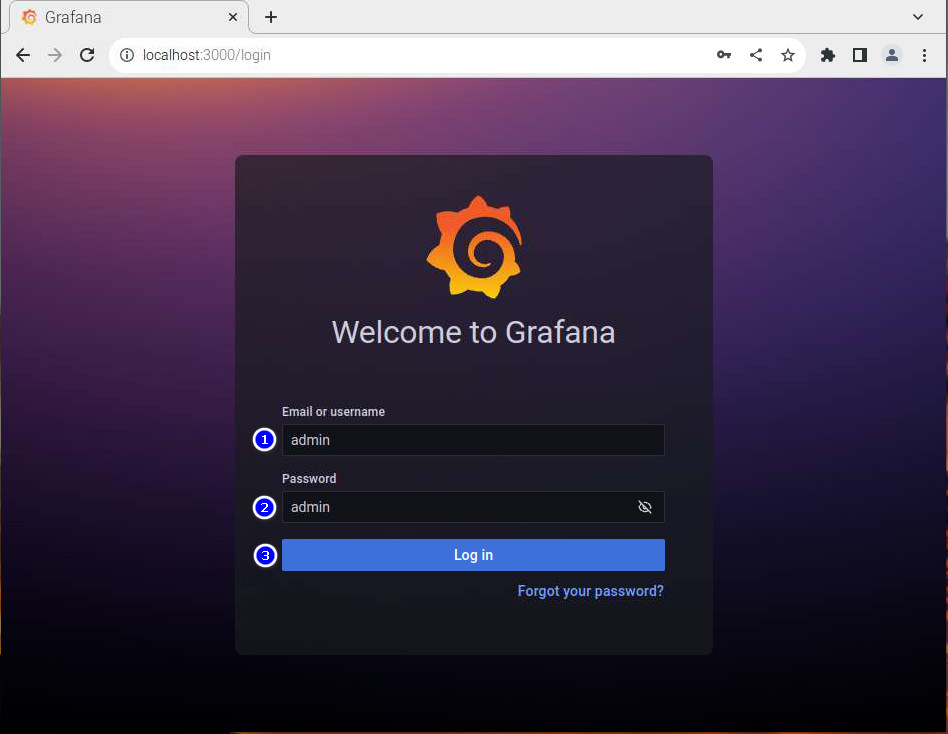Go back using the browser back arrow
The height and width of the screenshot is (734, 948).
[23, 55]
